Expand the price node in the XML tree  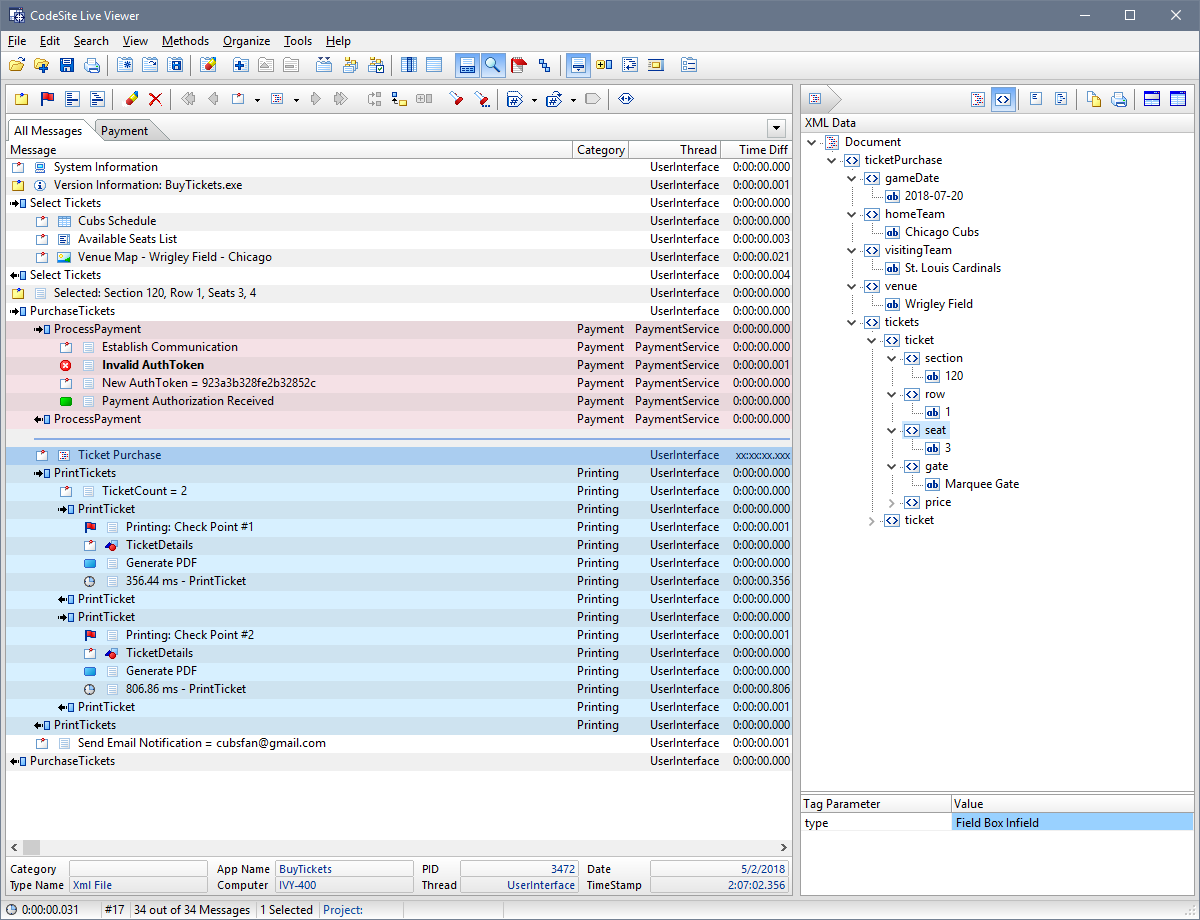pyautogui.click(x=890, y=502)
